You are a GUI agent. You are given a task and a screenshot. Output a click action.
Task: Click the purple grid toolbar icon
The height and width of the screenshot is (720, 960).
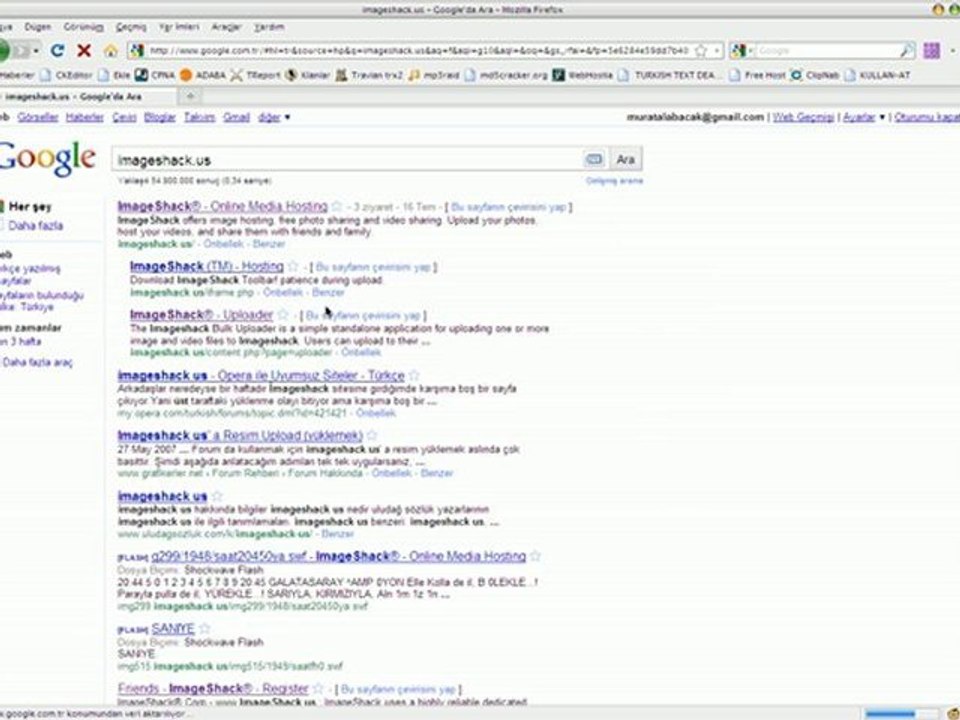931,50
